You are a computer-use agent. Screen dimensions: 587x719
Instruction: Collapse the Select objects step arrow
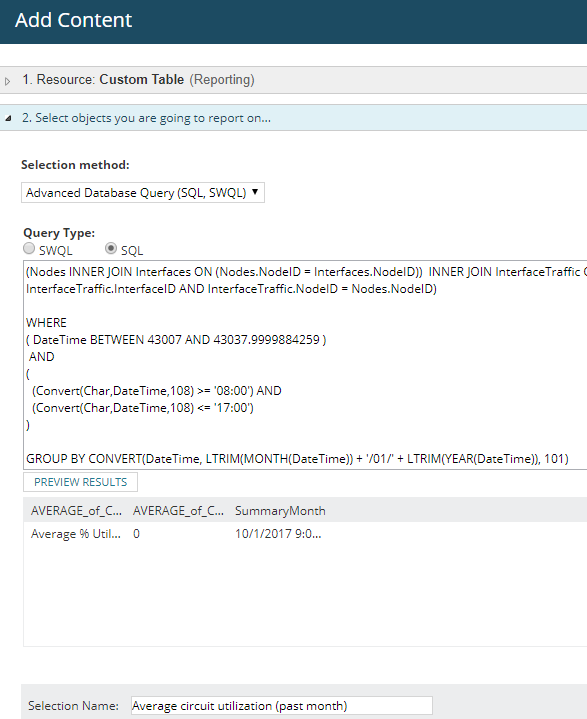(x=8, y=118)
